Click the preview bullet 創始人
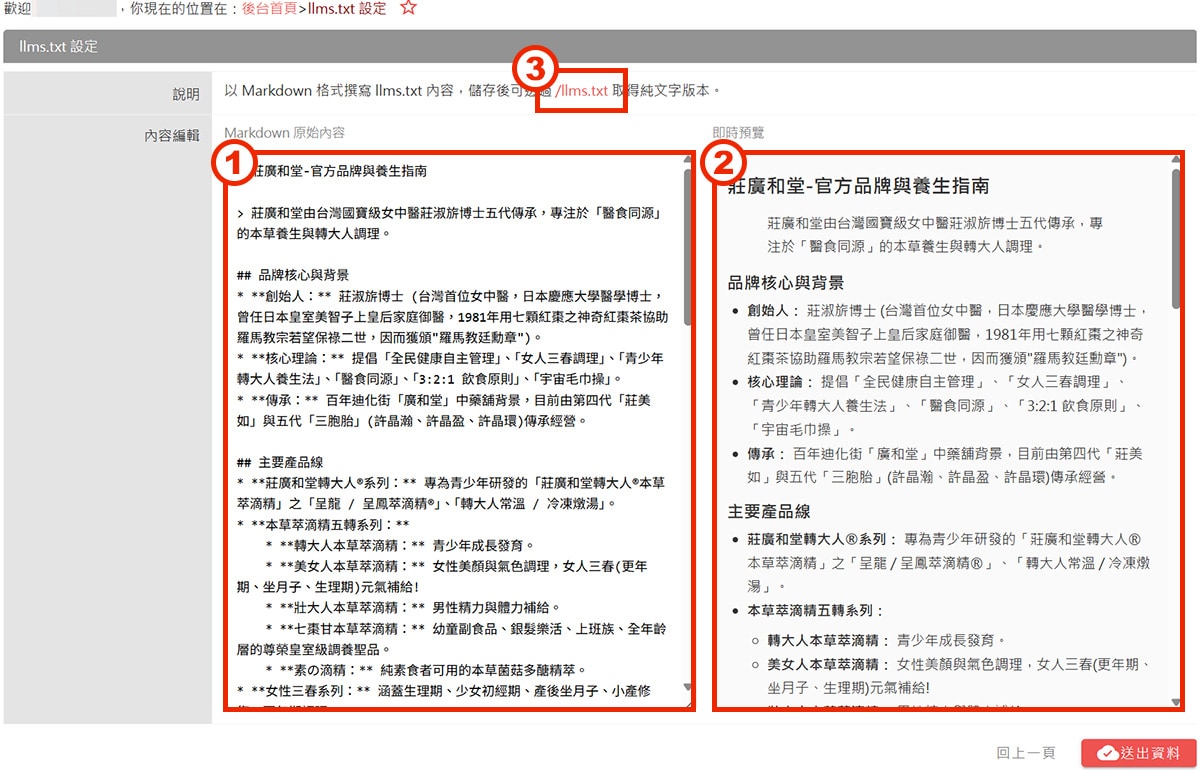Screen dimensions: 1200x770 [x=772, y=311]
